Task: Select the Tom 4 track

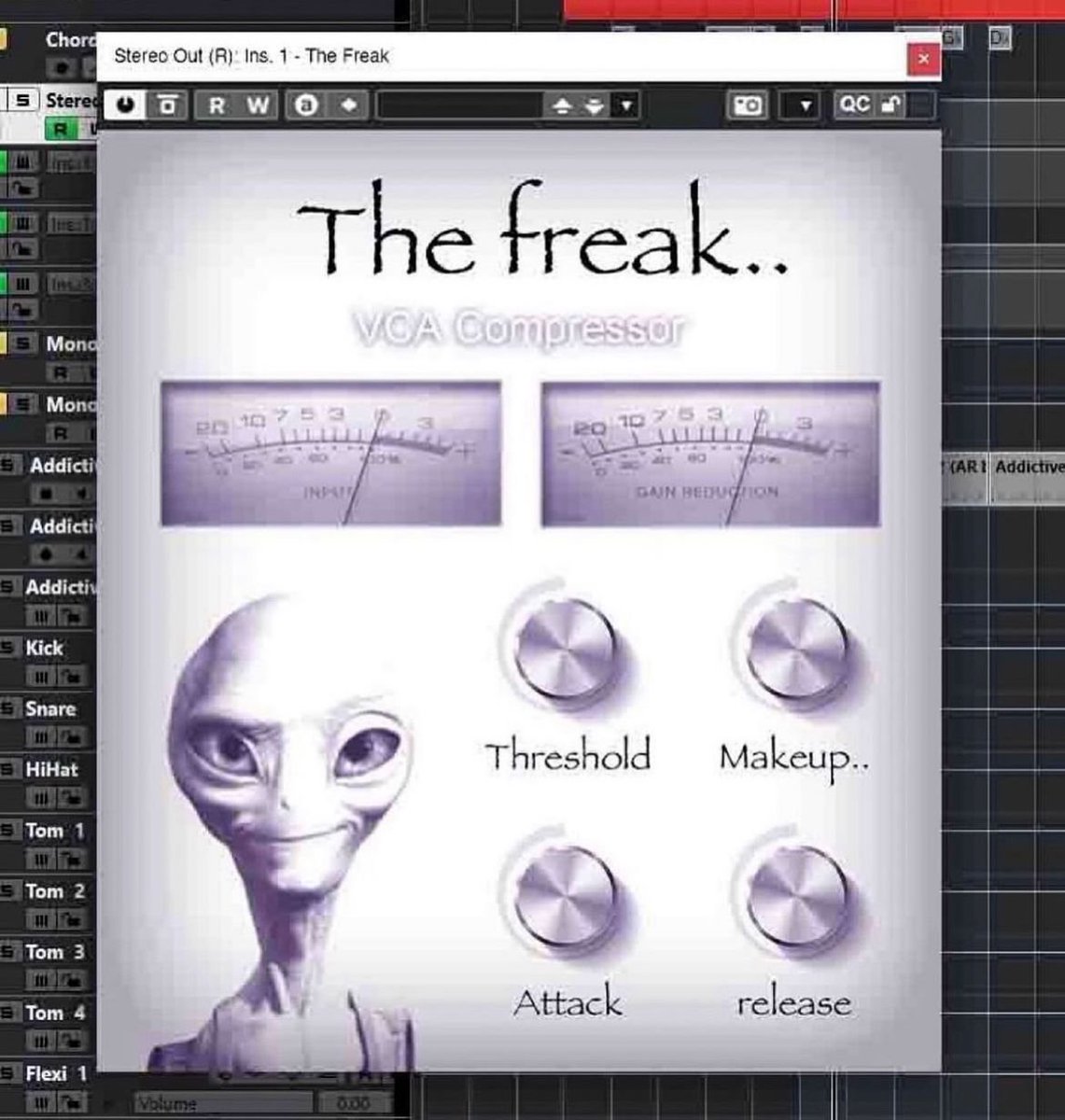Action: point(55,1013)
